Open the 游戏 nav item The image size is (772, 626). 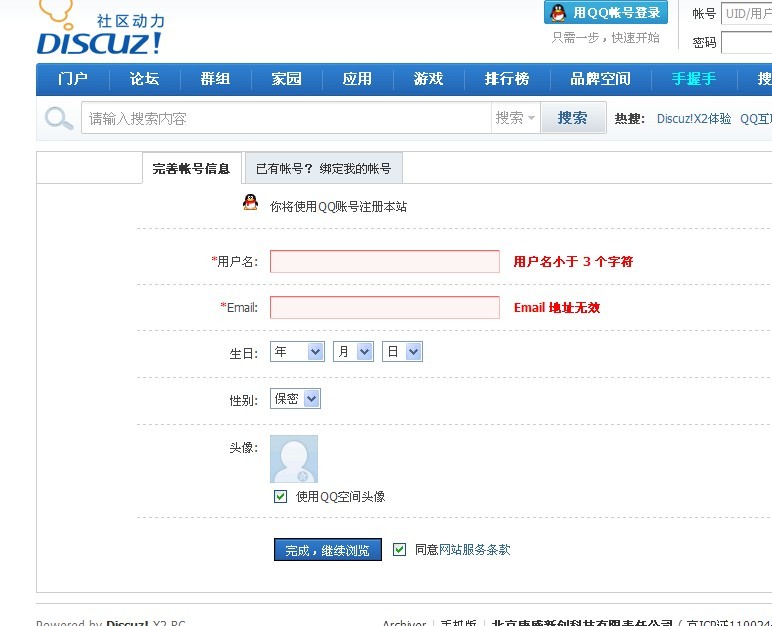tap(428, 79)
